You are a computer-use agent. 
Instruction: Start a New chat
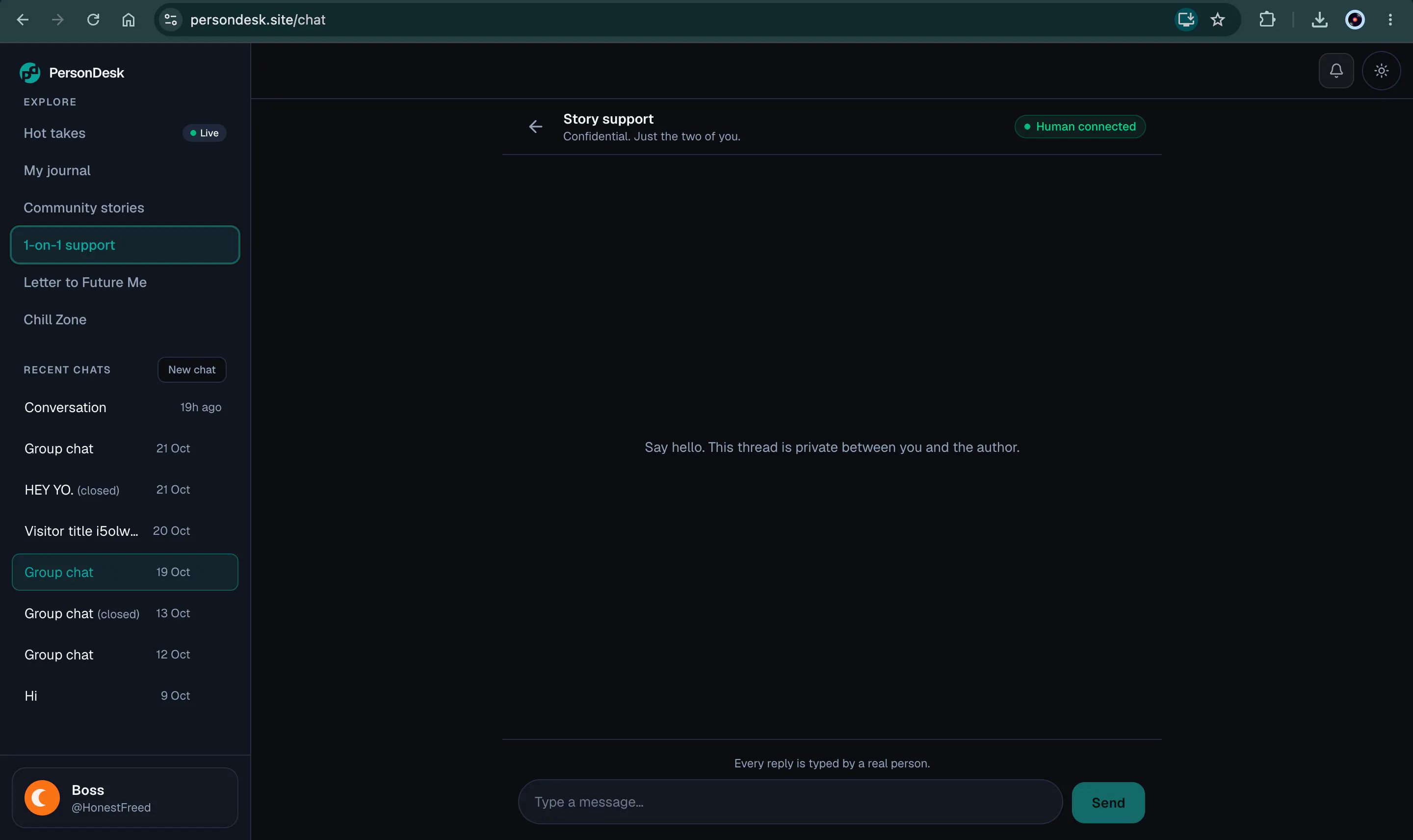pyautogui.click(x=192, y=369)
